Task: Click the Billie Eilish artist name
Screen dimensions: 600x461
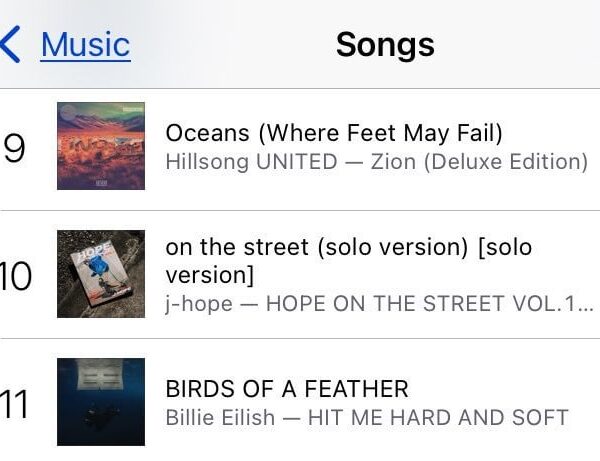Action: tap(221, 417)
